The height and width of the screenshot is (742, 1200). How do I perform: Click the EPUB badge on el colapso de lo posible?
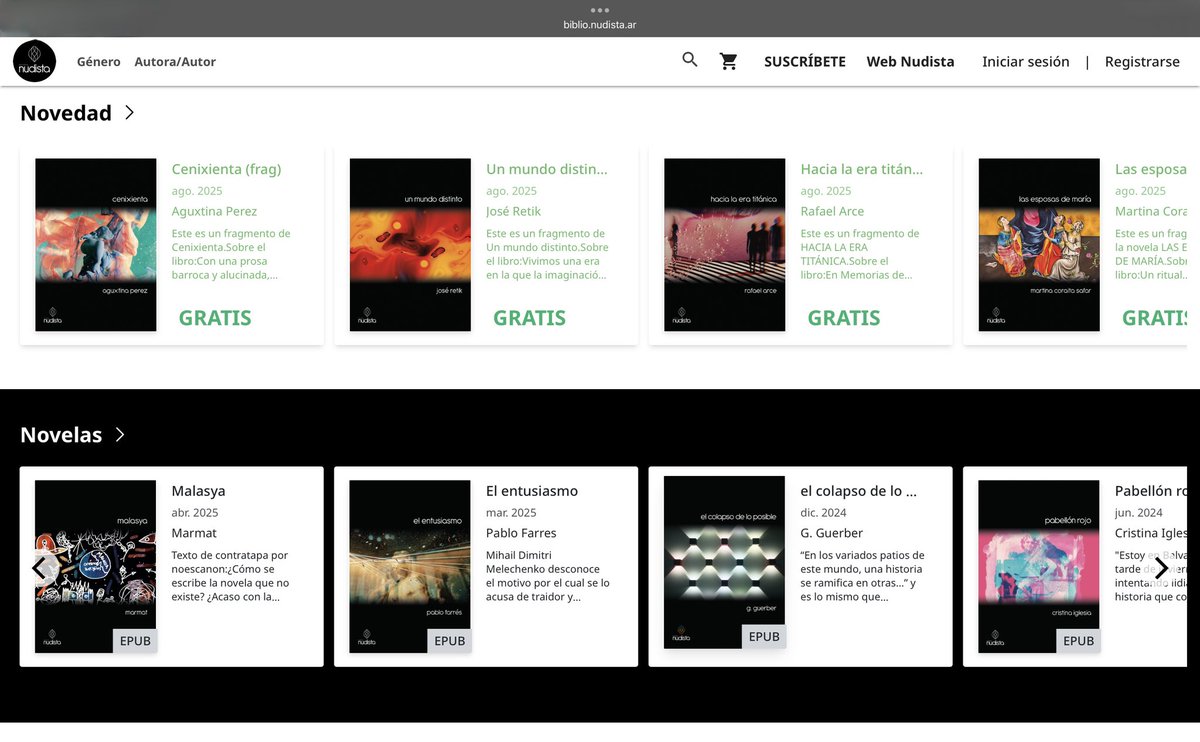pyautogui.click(x=763, y=635)
